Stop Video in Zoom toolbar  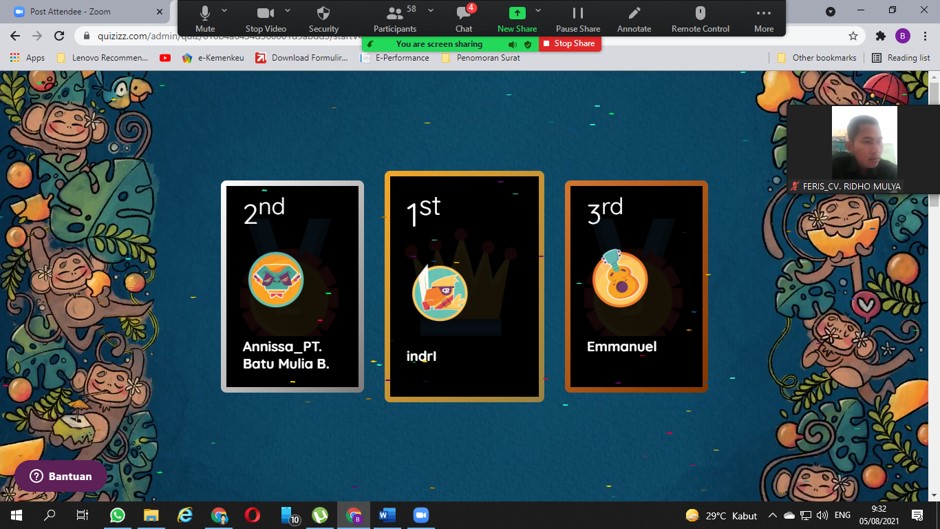coord(266,18)
